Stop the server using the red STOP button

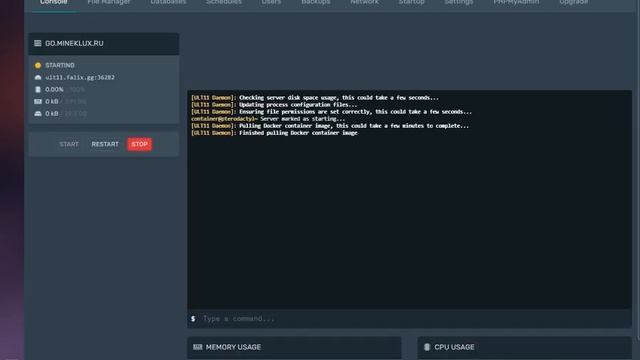pos(140,144)
